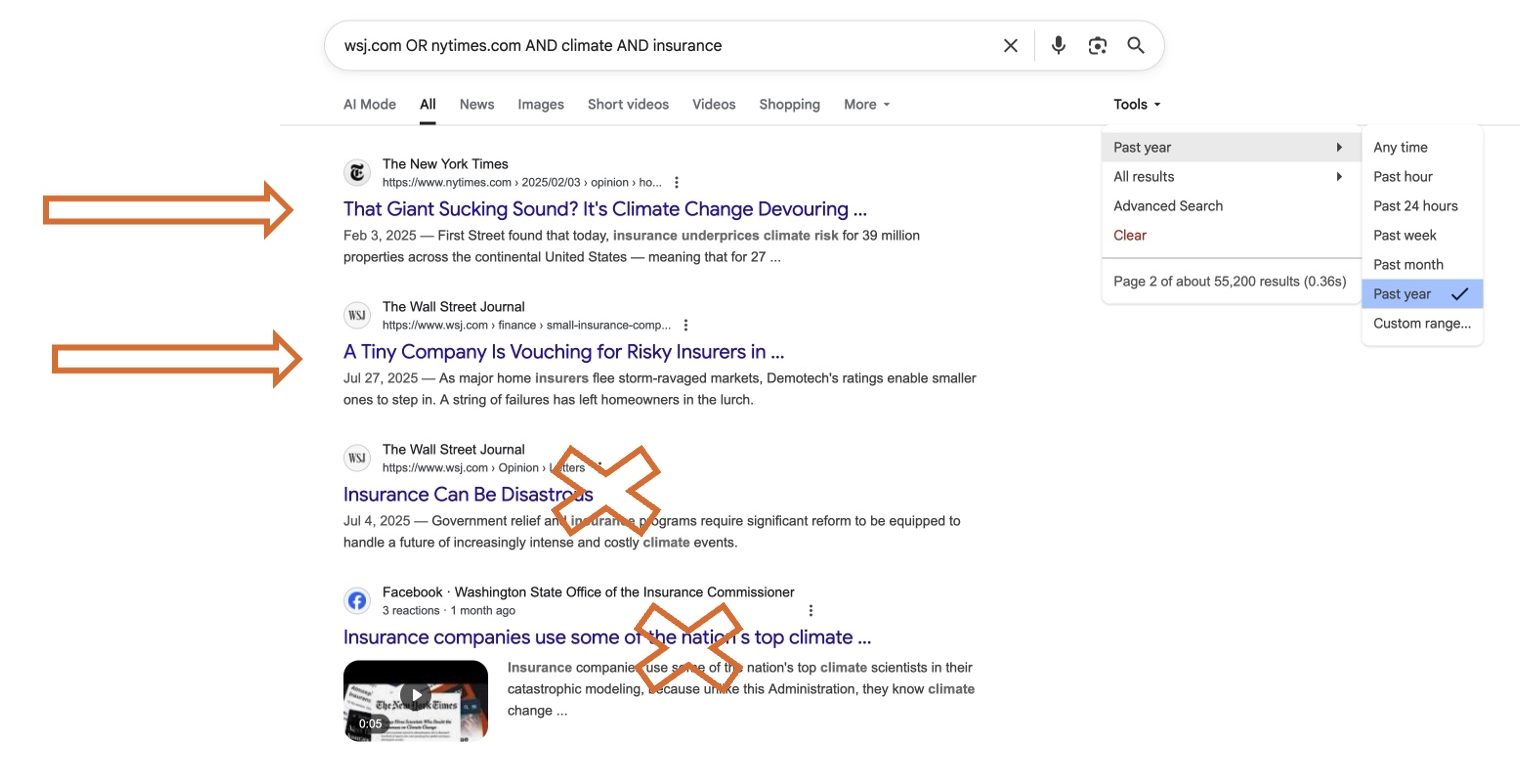Click the 'Feb 3, 2025' result snippet
This screenshot has width=1520, height=768.
(x=631, y=246)
